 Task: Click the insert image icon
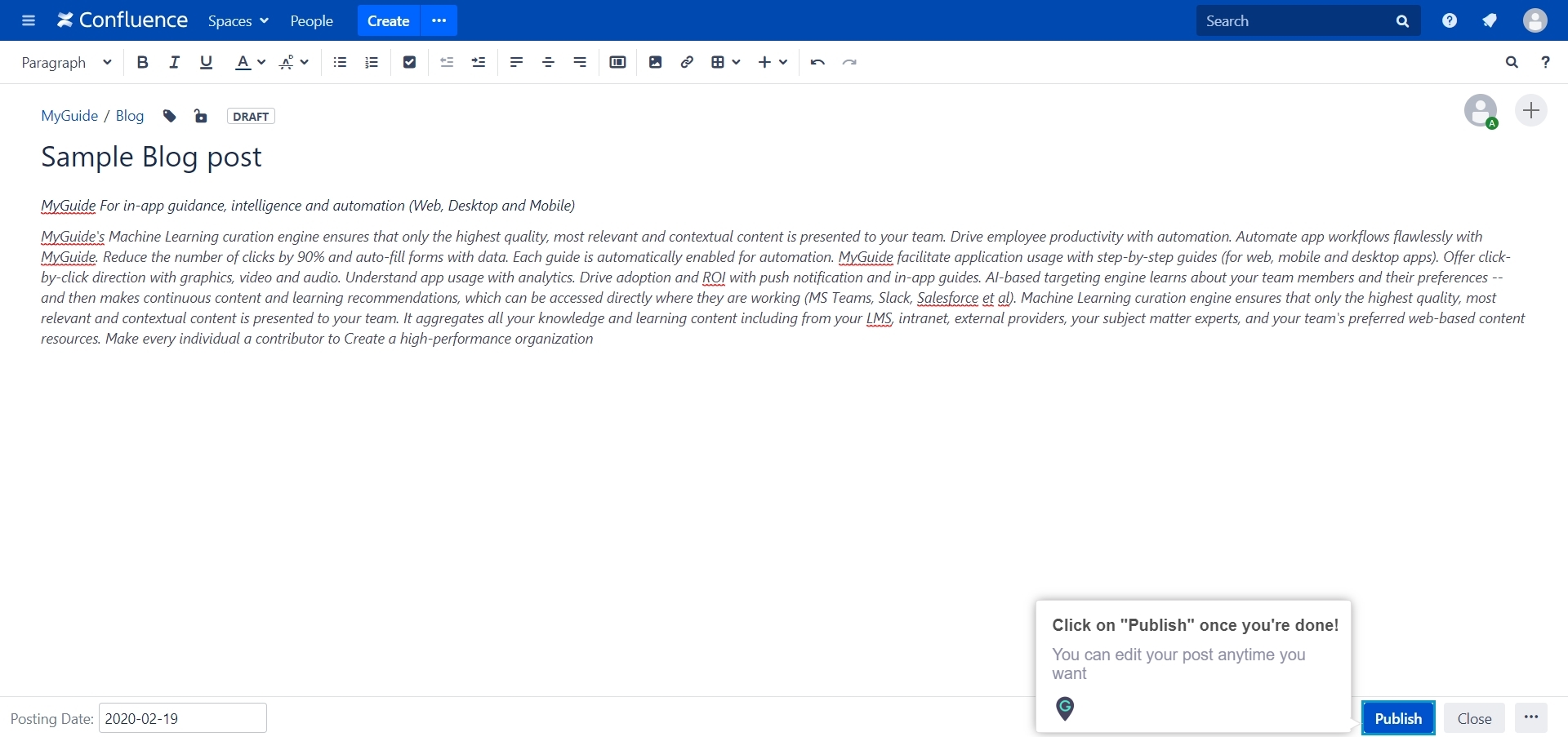click(x=656, y=63)
